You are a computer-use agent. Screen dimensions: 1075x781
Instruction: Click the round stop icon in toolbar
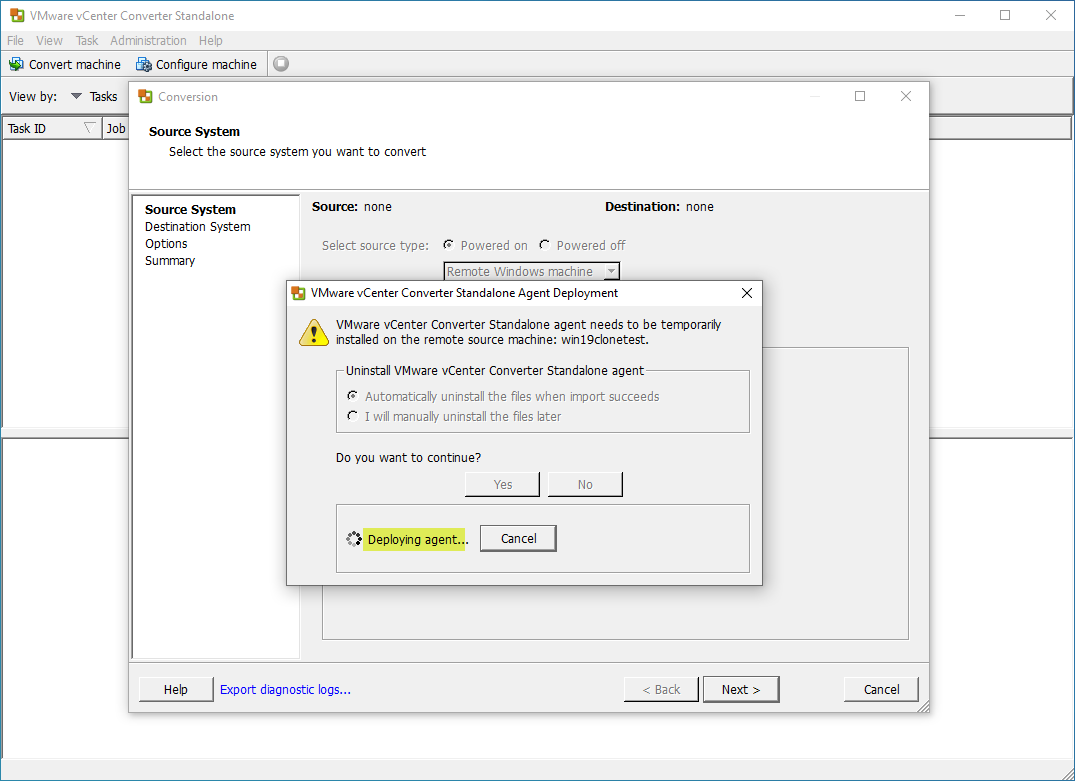281,64
